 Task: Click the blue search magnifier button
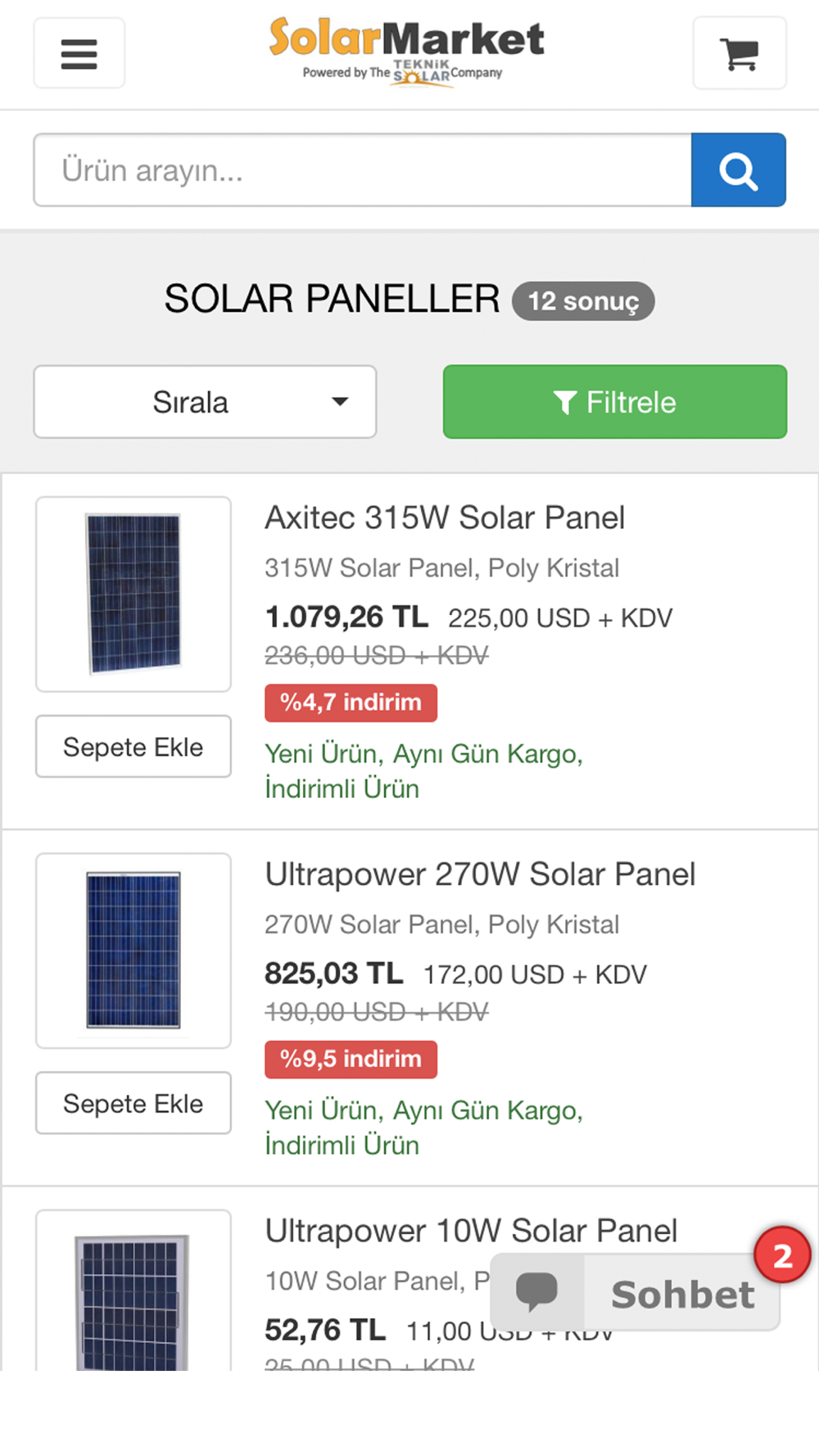pos(738,170)
